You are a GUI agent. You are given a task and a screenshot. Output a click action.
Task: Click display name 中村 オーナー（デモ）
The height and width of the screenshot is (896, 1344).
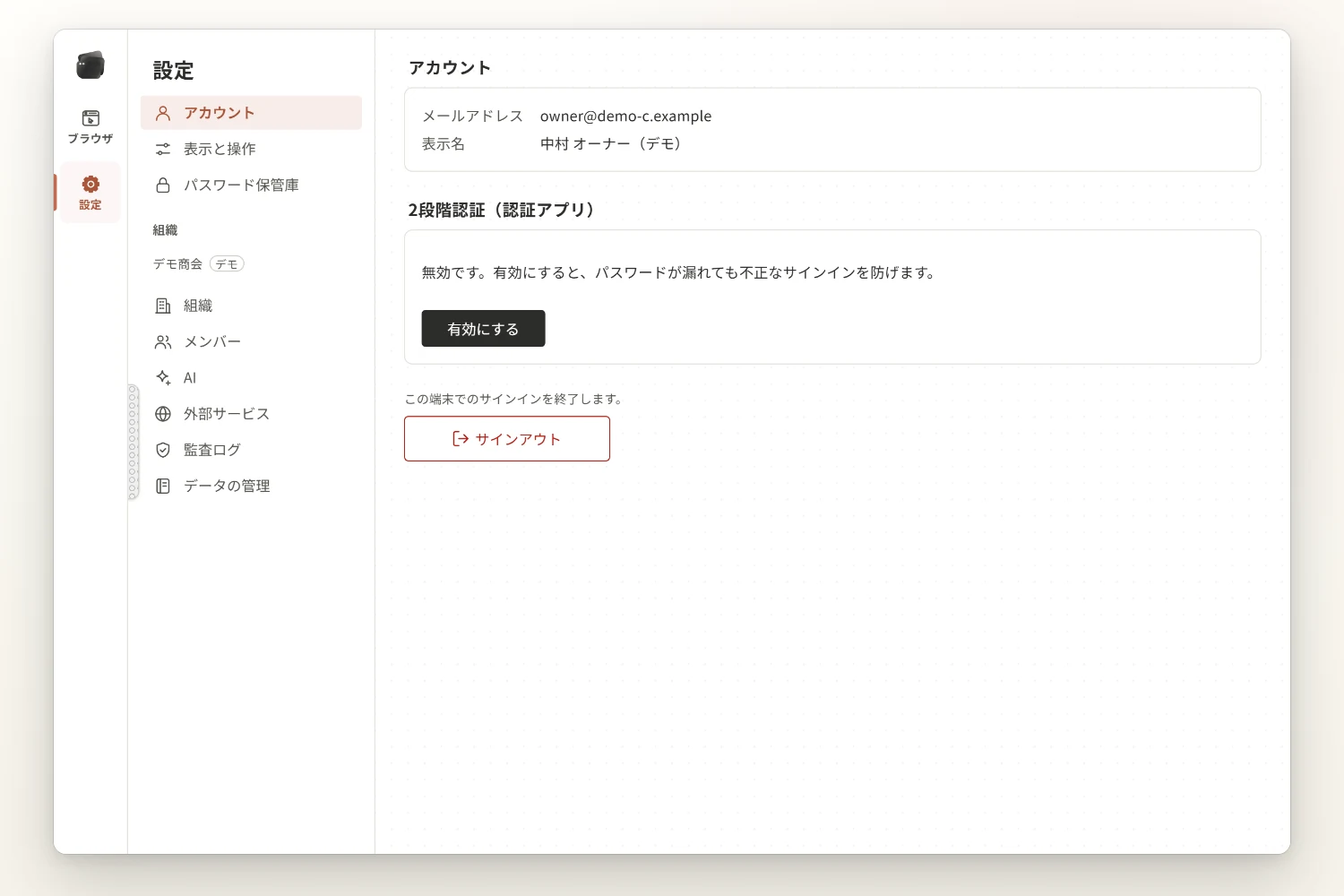tap(611, 143)
